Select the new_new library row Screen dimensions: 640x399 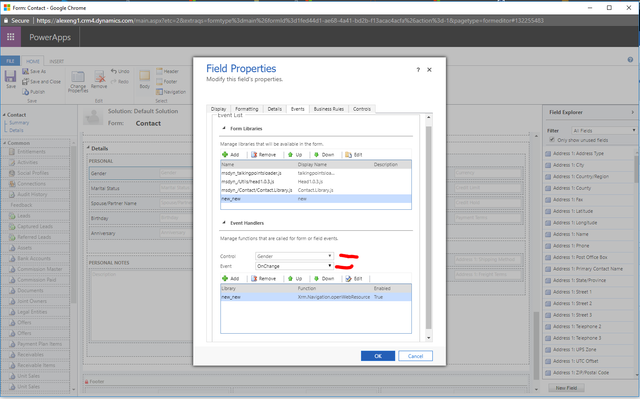(316, 199)
